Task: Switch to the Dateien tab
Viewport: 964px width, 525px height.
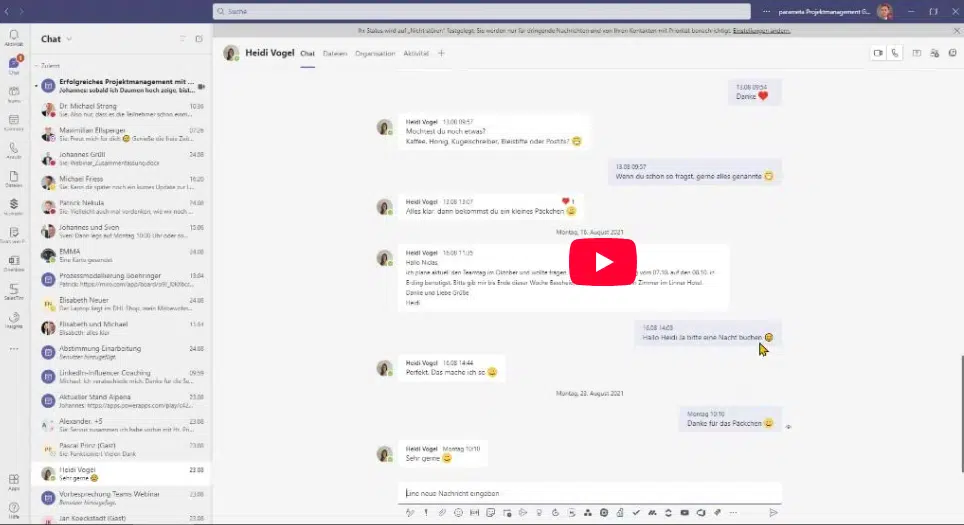Action: tap(335, 53)
